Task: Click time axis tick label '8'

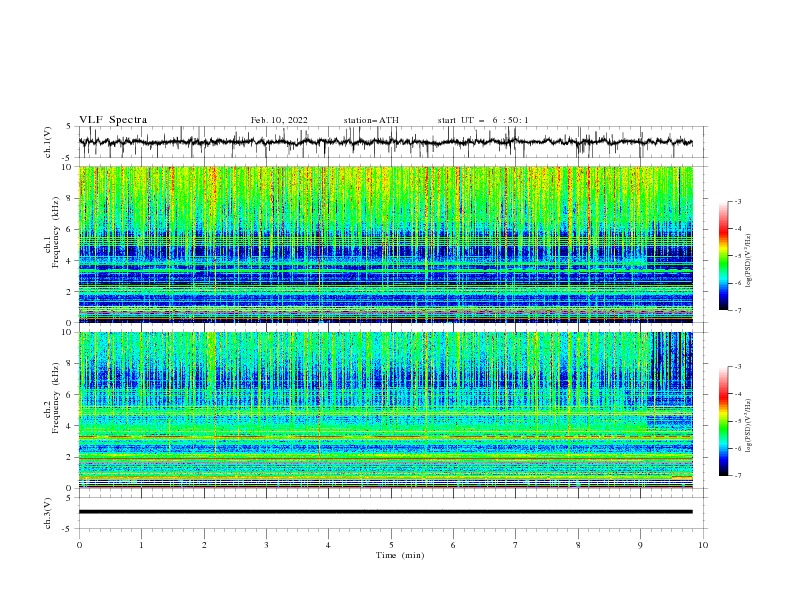Action: 578,545
